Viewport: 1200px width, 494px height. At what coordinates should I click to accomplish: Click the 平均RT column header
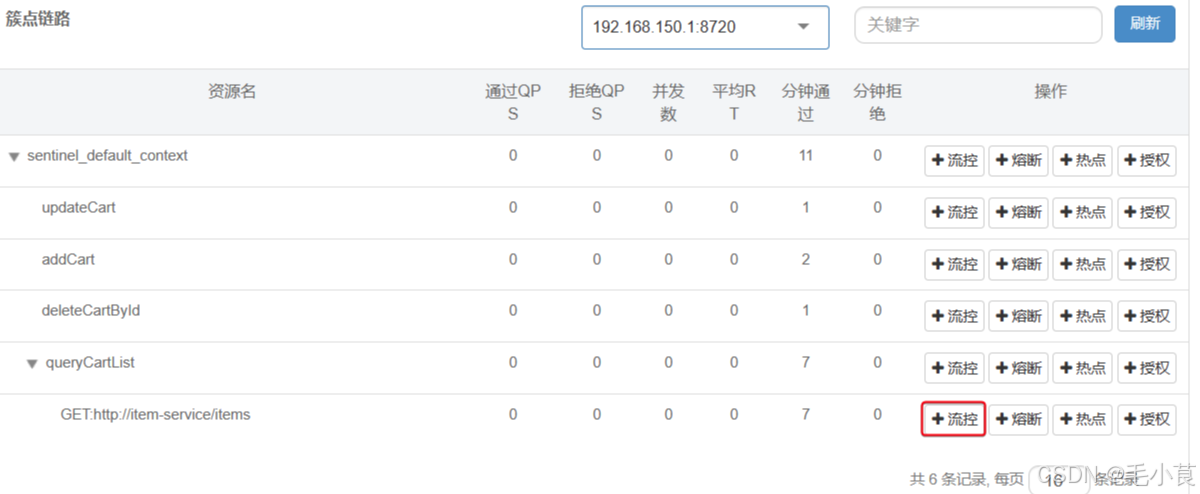(x=734, y=102)
